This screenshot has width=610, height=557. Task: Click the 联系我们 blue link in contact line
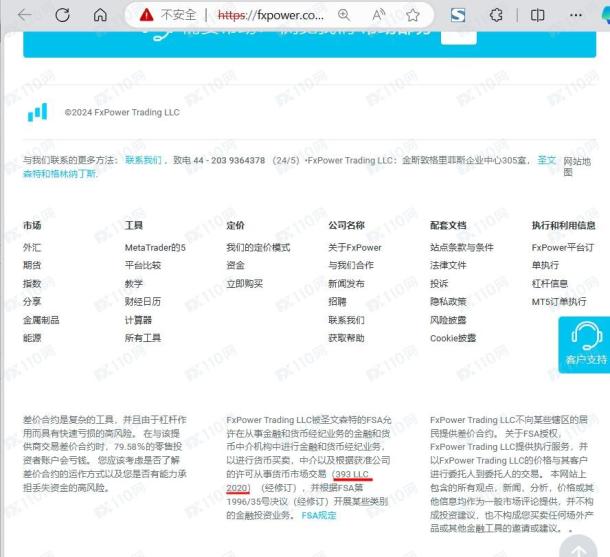144,160
